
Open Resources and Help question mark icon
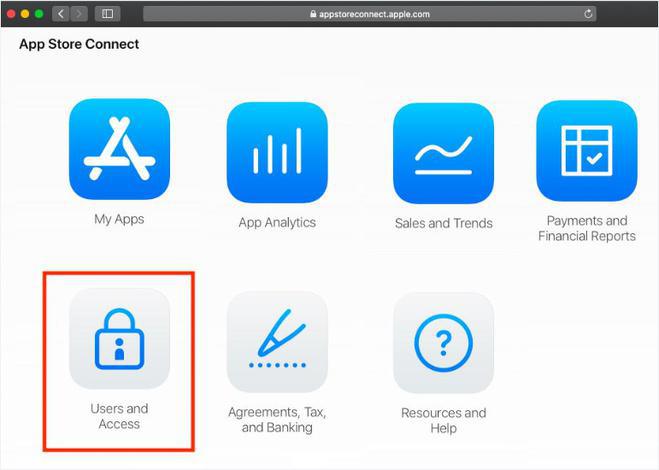(443, 343)
